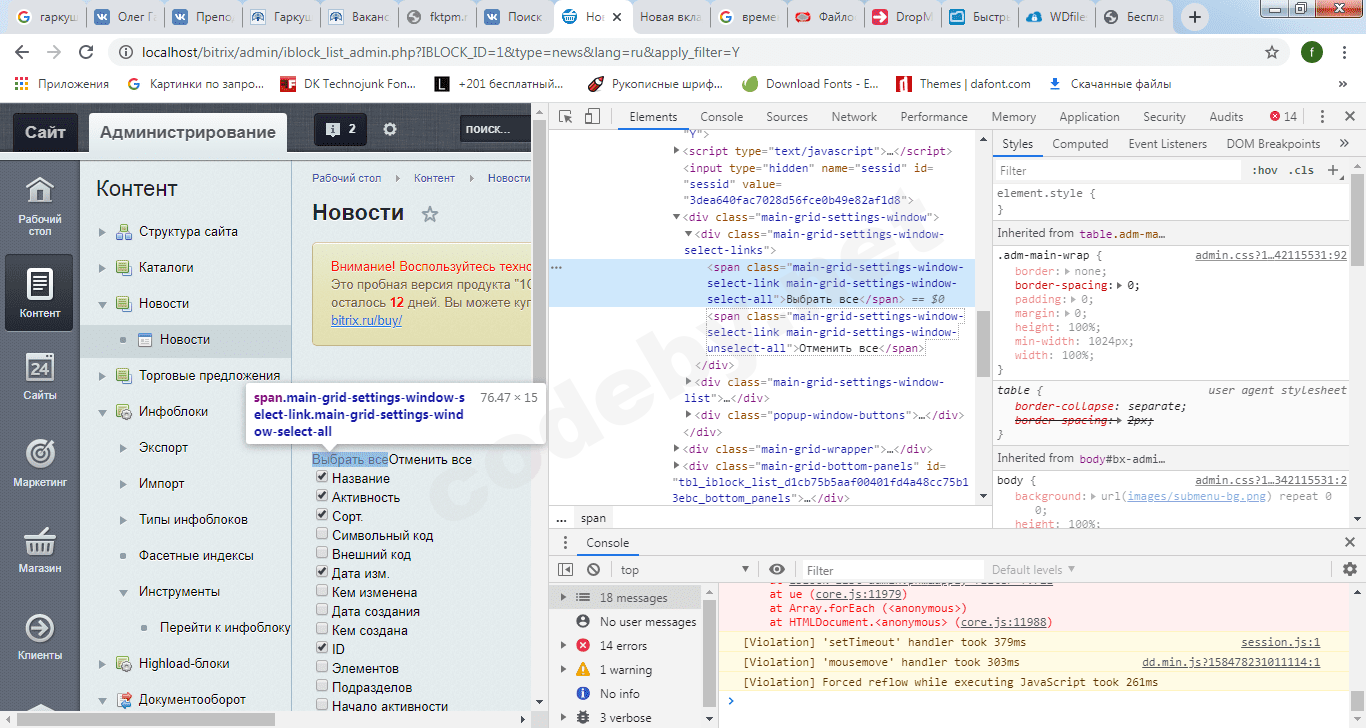Open the Рабочий стол sidebar home icon
1366x728 pixels.
click(39, 190)
